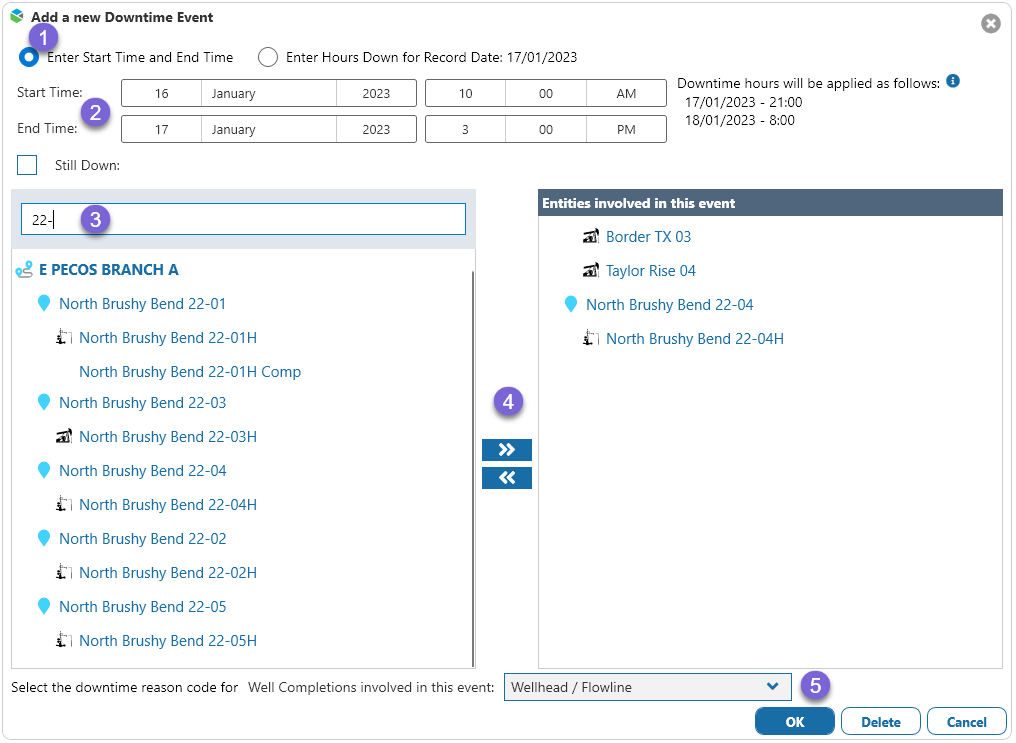
Task: Open the Wellhead / Flowline reason code dropdown
Action: click(x=647, y=687)
